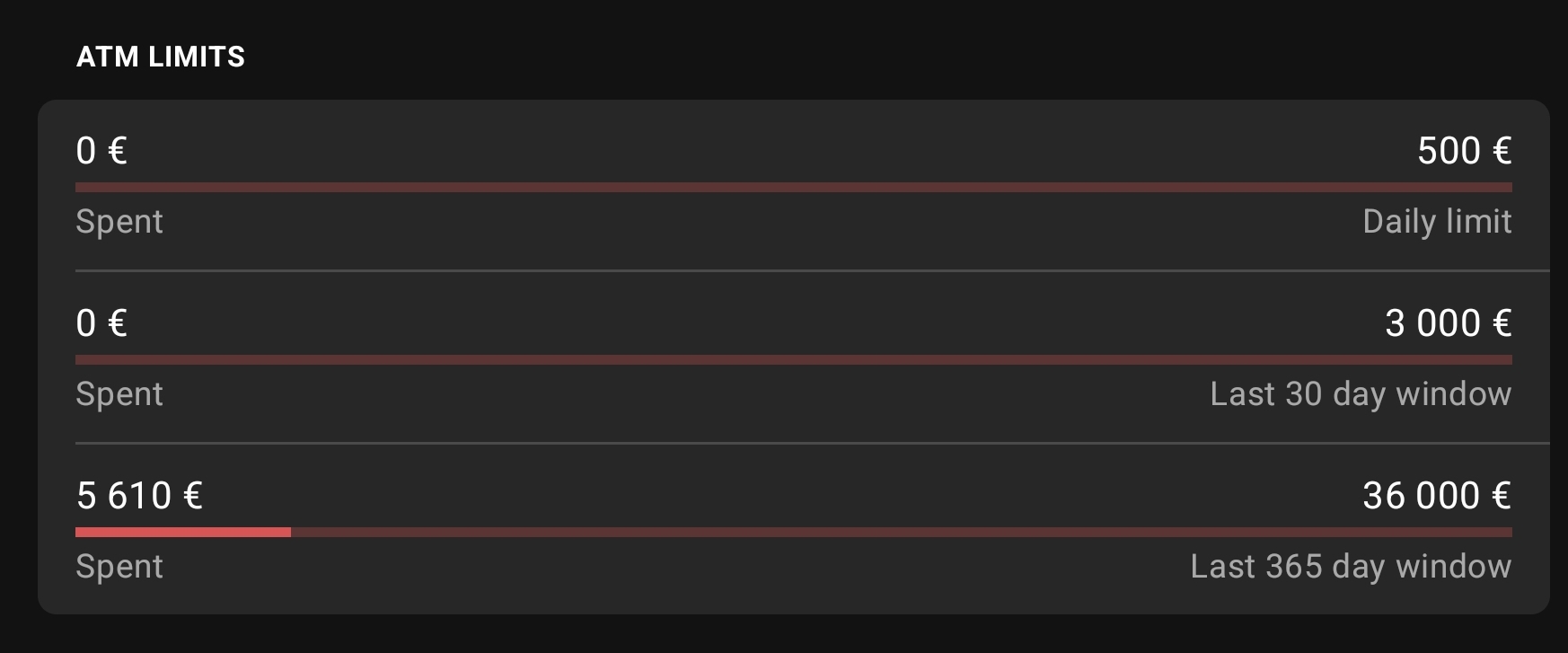Click the Spent label in daily row
Screen dimensions: 1568x653
[x=119, y=222]
